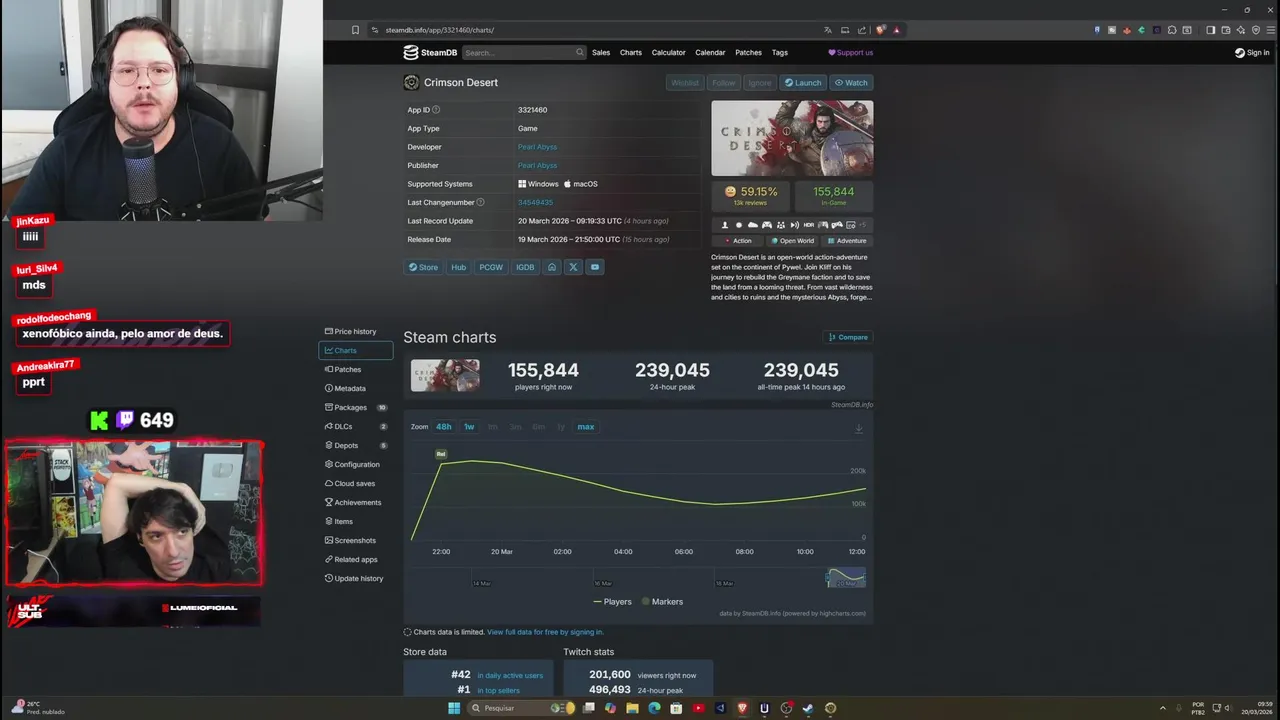
Task: Open the DLCs sidebar tab
Action: pyautogui.click(x=356, y=426)
